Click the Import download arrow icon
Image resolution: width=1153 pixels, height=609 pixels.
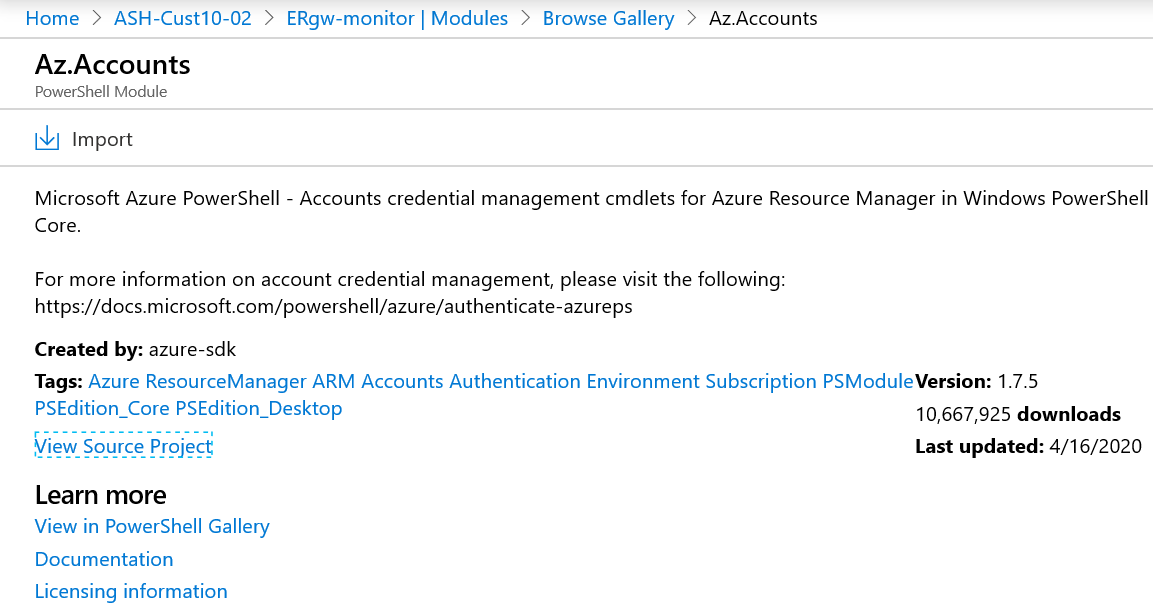click(x=47, y=139)
